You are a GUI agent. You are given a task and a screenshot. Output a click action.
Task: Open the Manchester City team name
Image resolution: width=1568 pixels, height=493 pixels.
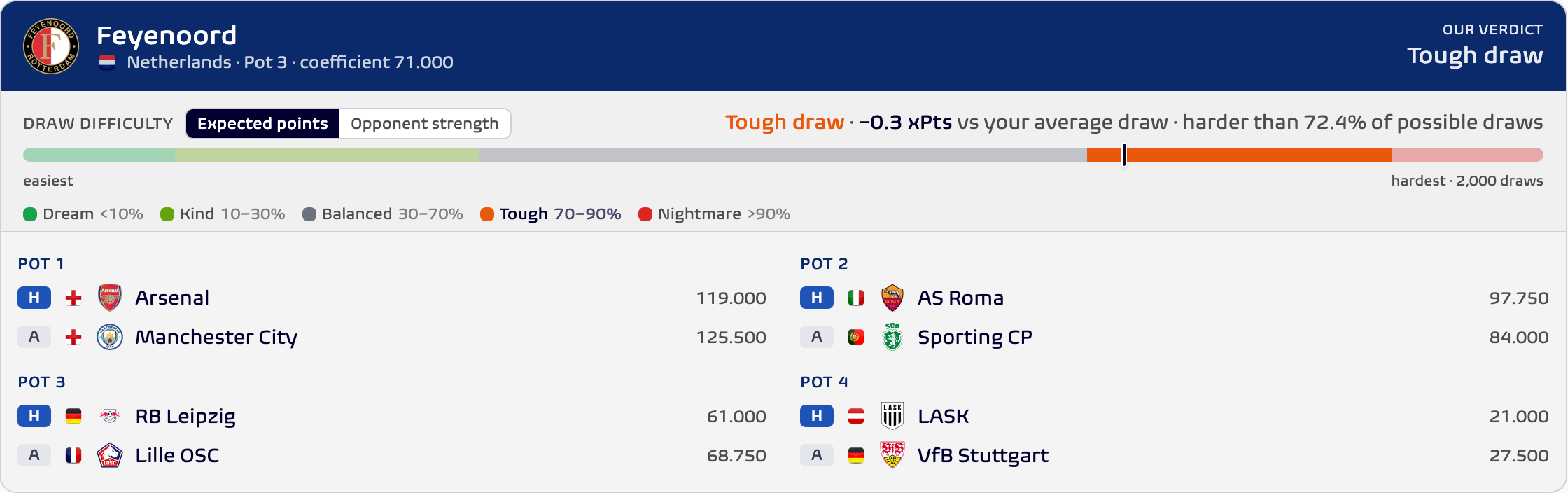[216, 338]
